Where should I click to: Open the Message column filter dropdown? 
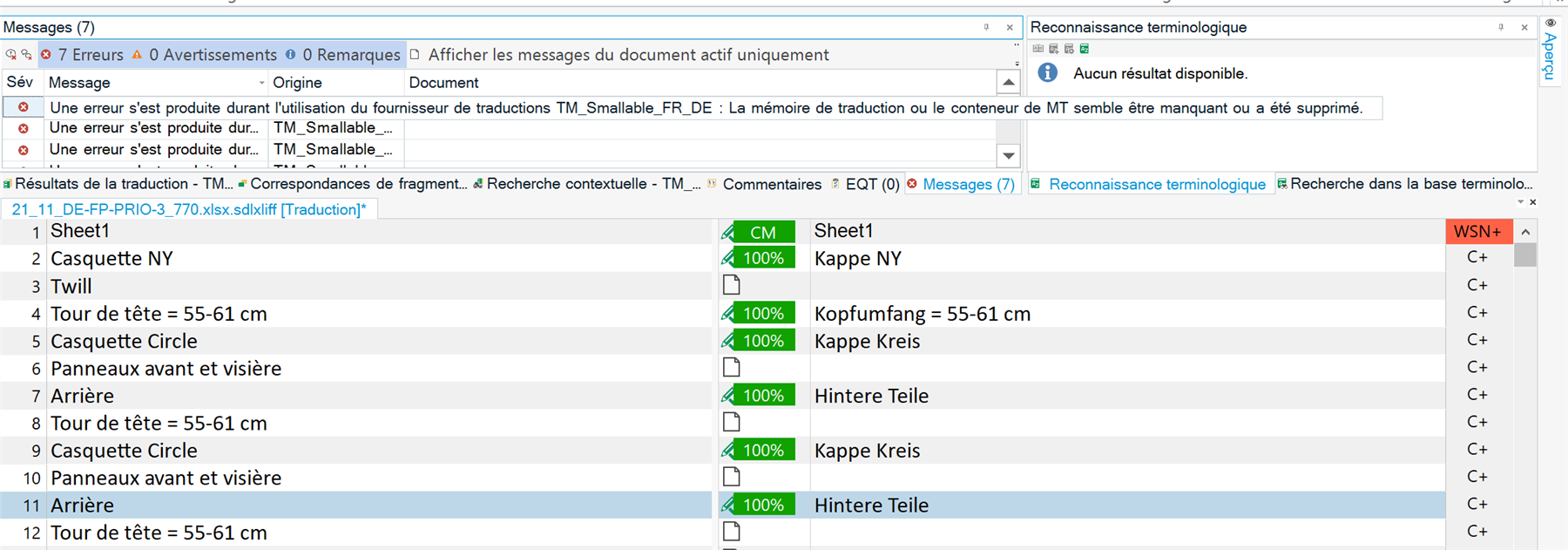coord(261,83)
